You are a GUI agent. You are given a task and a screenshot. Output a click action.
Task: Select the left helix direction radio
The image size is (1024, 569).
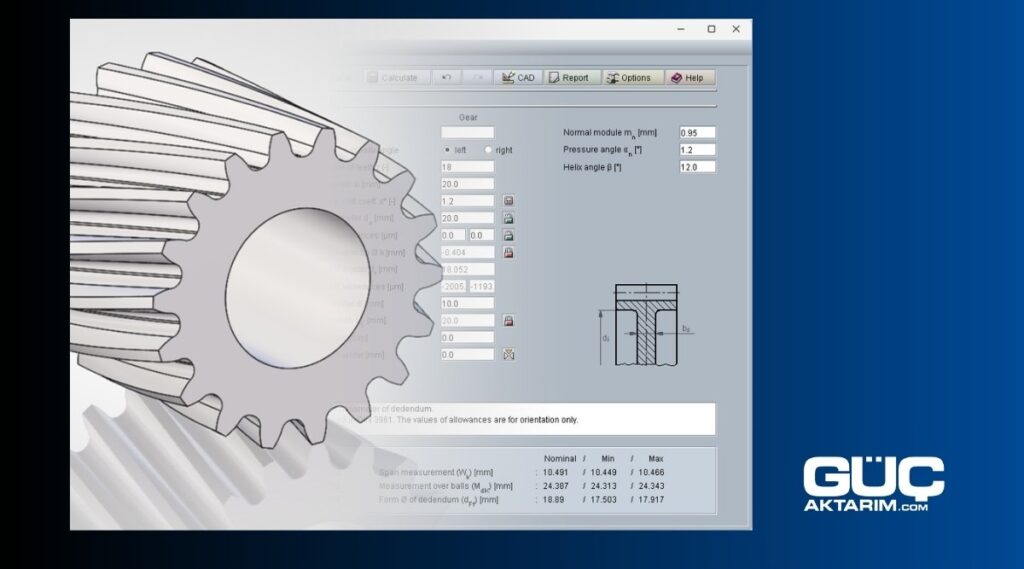[x=447, y=150]
